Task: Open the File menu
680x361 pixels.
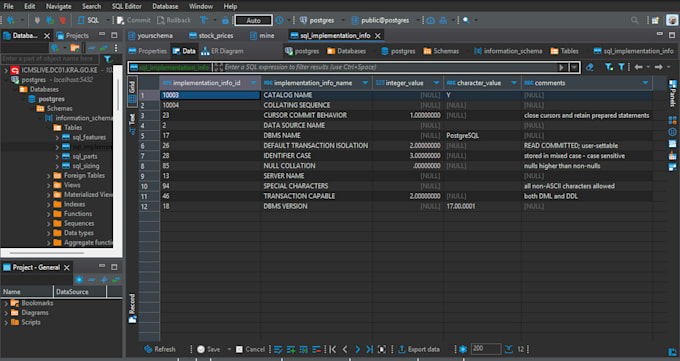Action: click(8, 6)
